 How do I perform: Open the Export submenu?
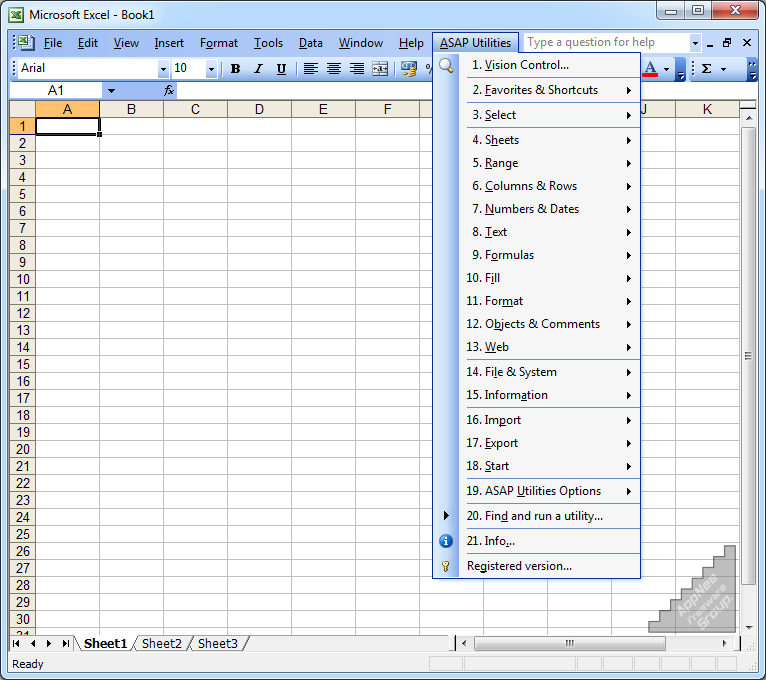click(550, 443)
